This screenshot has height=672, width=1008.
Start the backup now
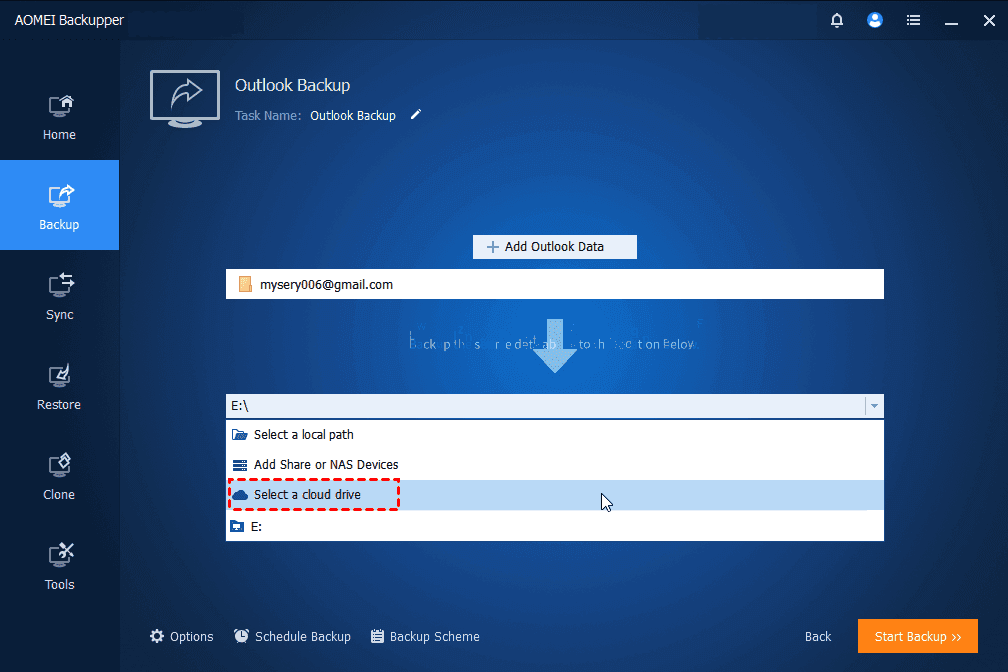(917, 636)
